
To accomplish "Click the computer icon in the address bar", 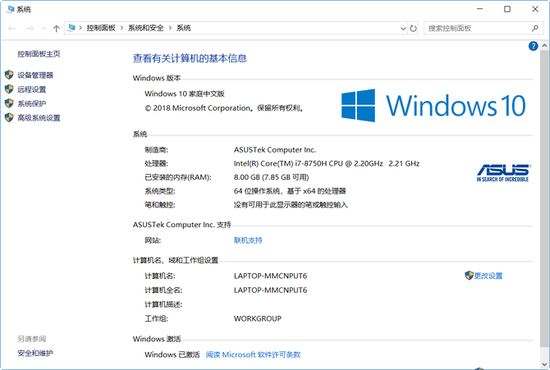I will click(72, 28).
